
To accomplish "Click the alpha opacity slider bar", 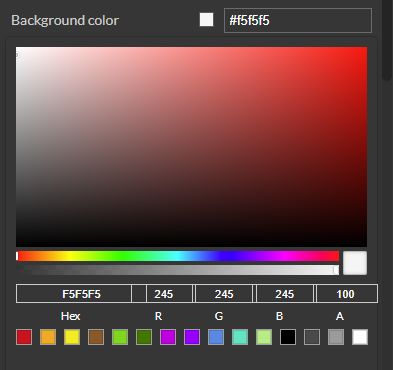I will (178, 270).
